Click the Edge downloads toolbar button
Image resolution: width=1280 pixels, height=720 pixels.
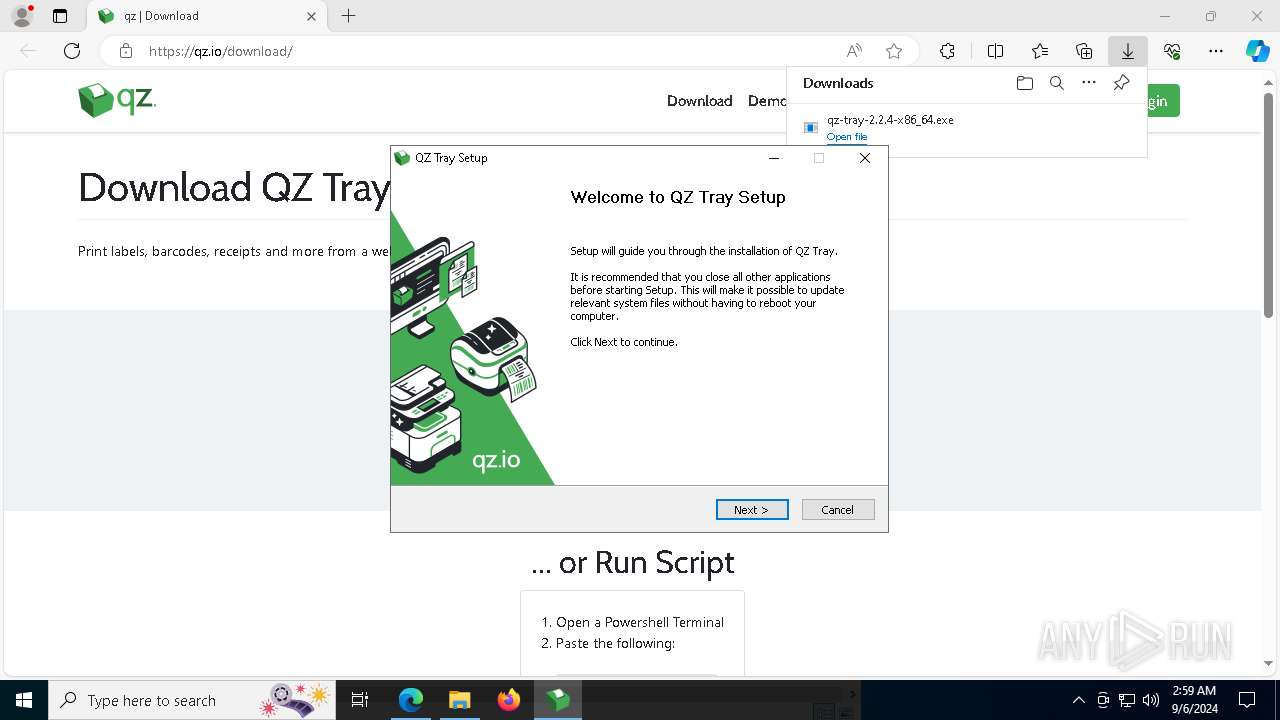(1127, 51)
